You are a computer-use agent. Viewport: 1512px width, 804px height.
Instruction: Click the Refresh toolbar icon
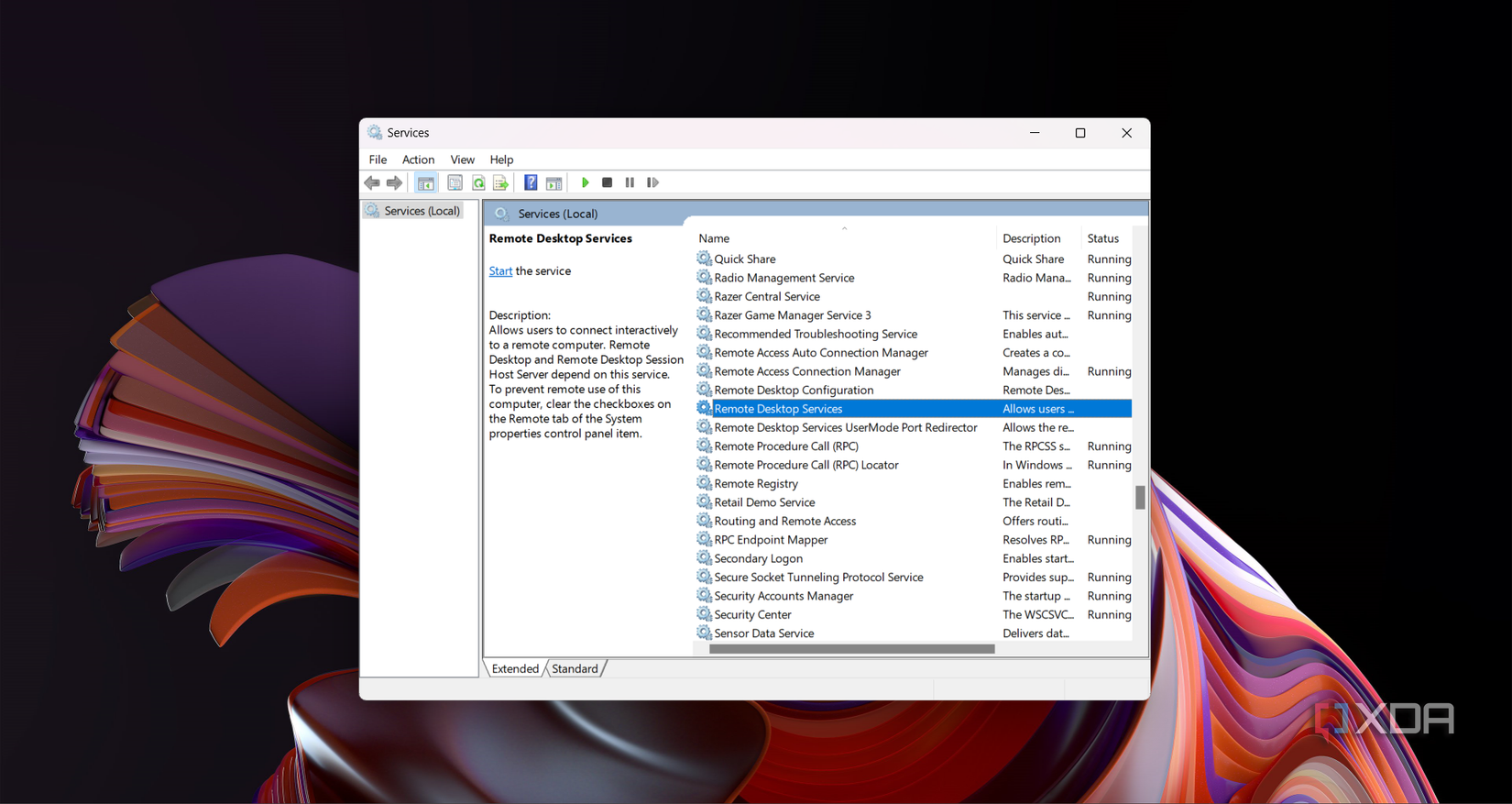click(x=478, y=183)
